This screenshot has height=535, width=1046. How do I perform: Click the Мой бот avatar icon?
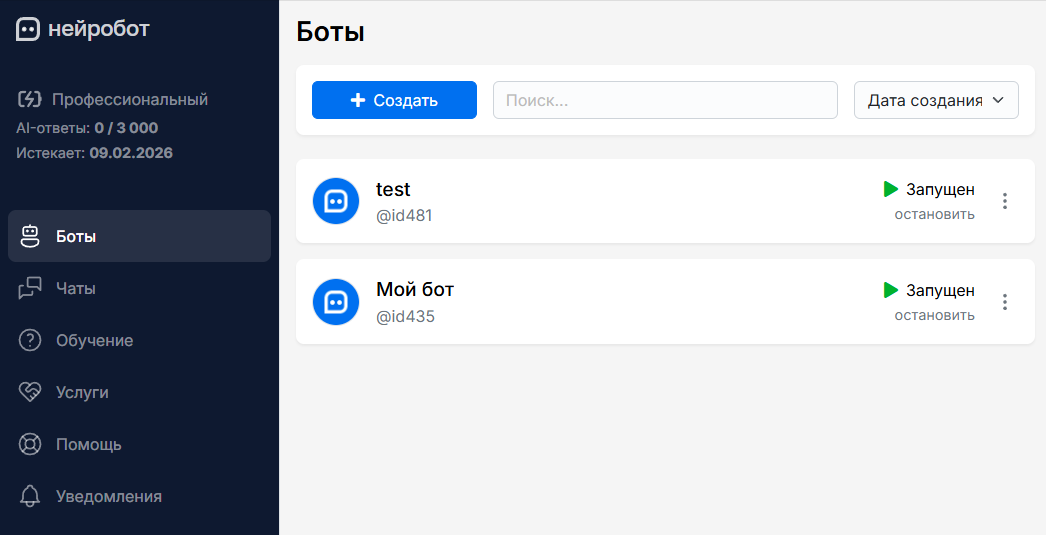pos(336,302)
